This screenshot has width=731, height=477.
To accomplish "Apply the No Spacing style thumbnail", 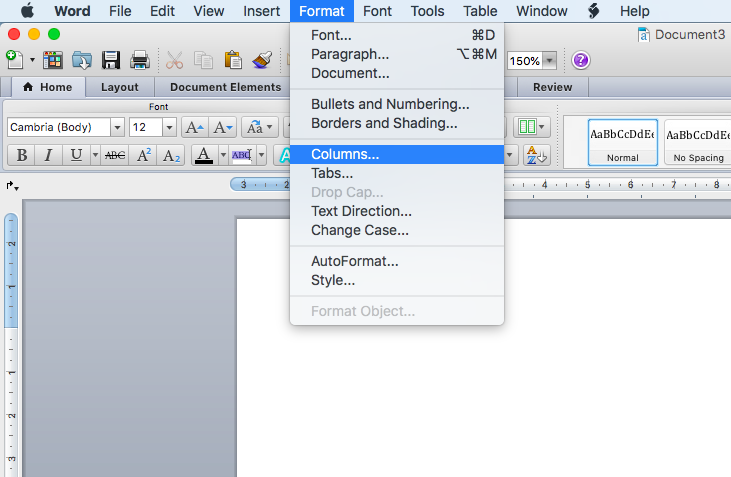I will click(696, 141).
